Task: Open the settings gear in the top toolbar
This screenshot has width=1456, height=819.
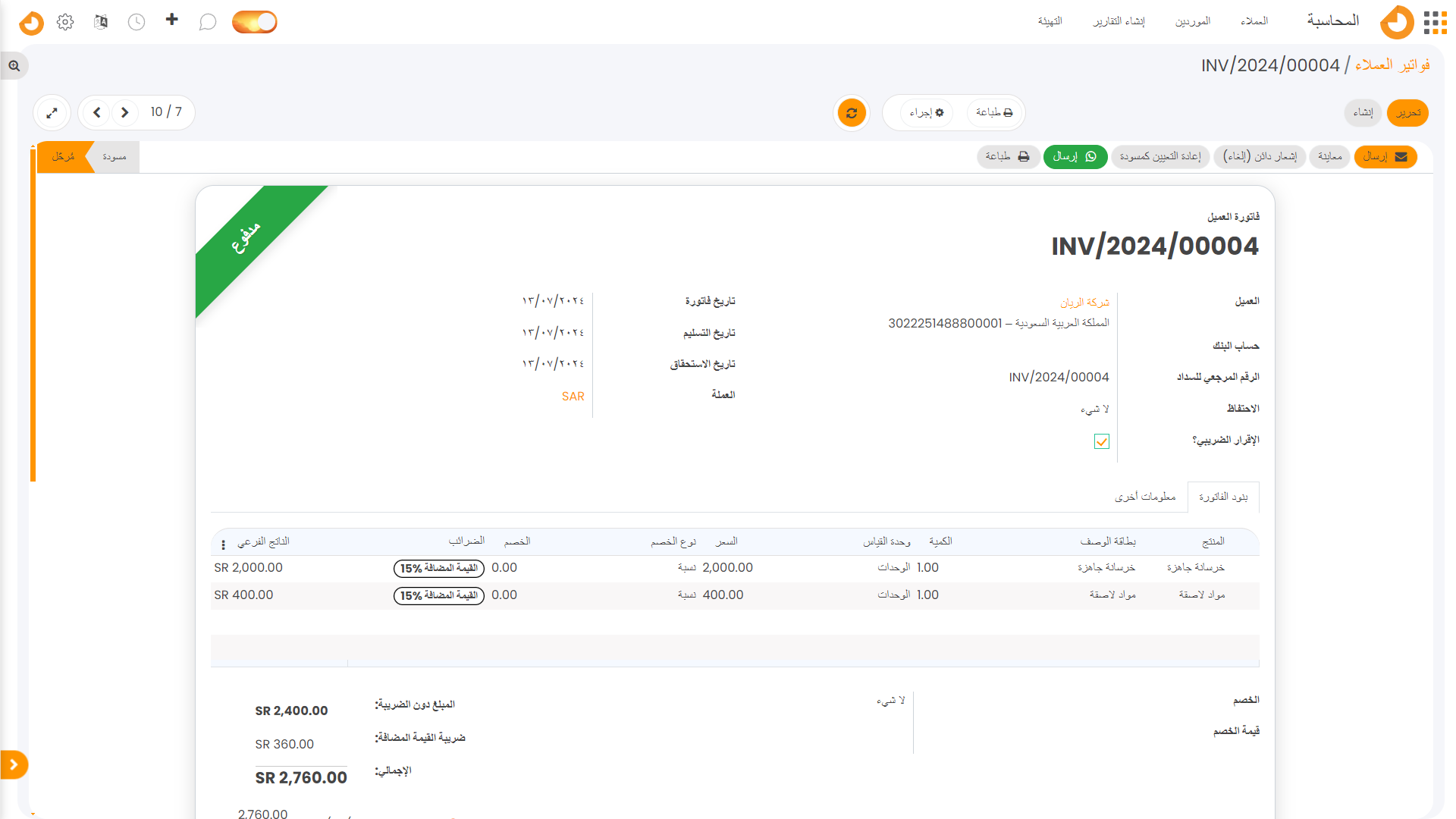Action: coord(65,22)
